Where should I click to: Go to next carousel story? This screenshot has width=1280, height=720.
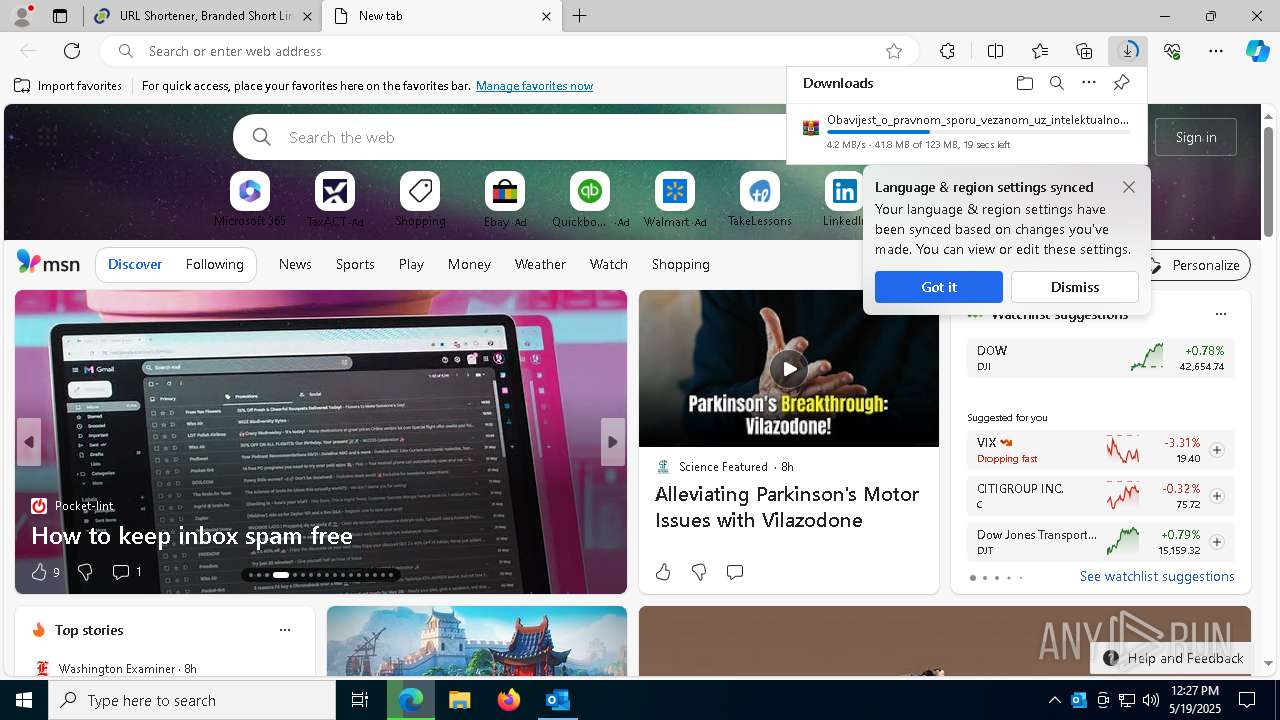click(613, 442)
